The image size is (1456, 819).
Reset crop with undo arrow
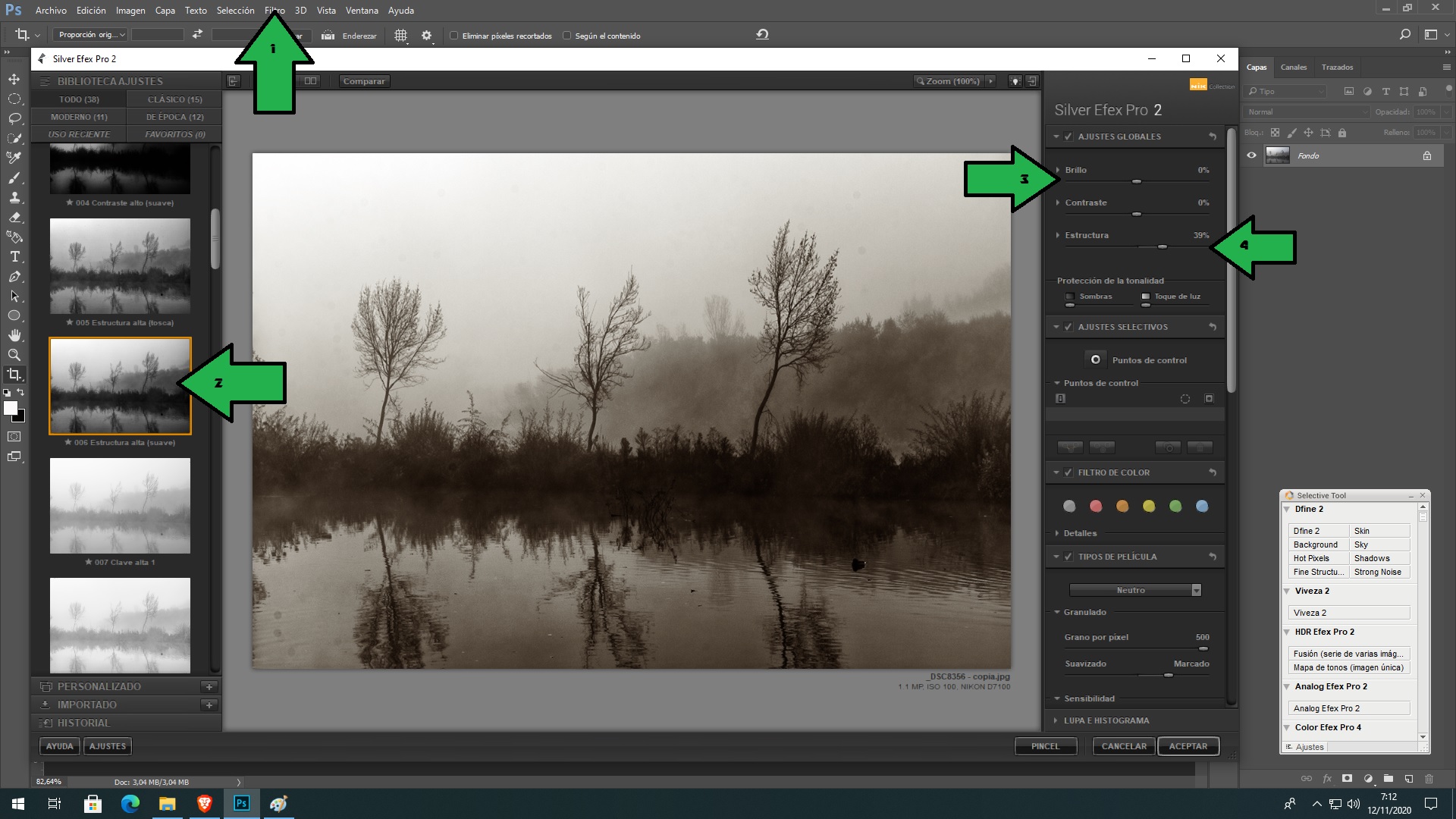(762, 34)
